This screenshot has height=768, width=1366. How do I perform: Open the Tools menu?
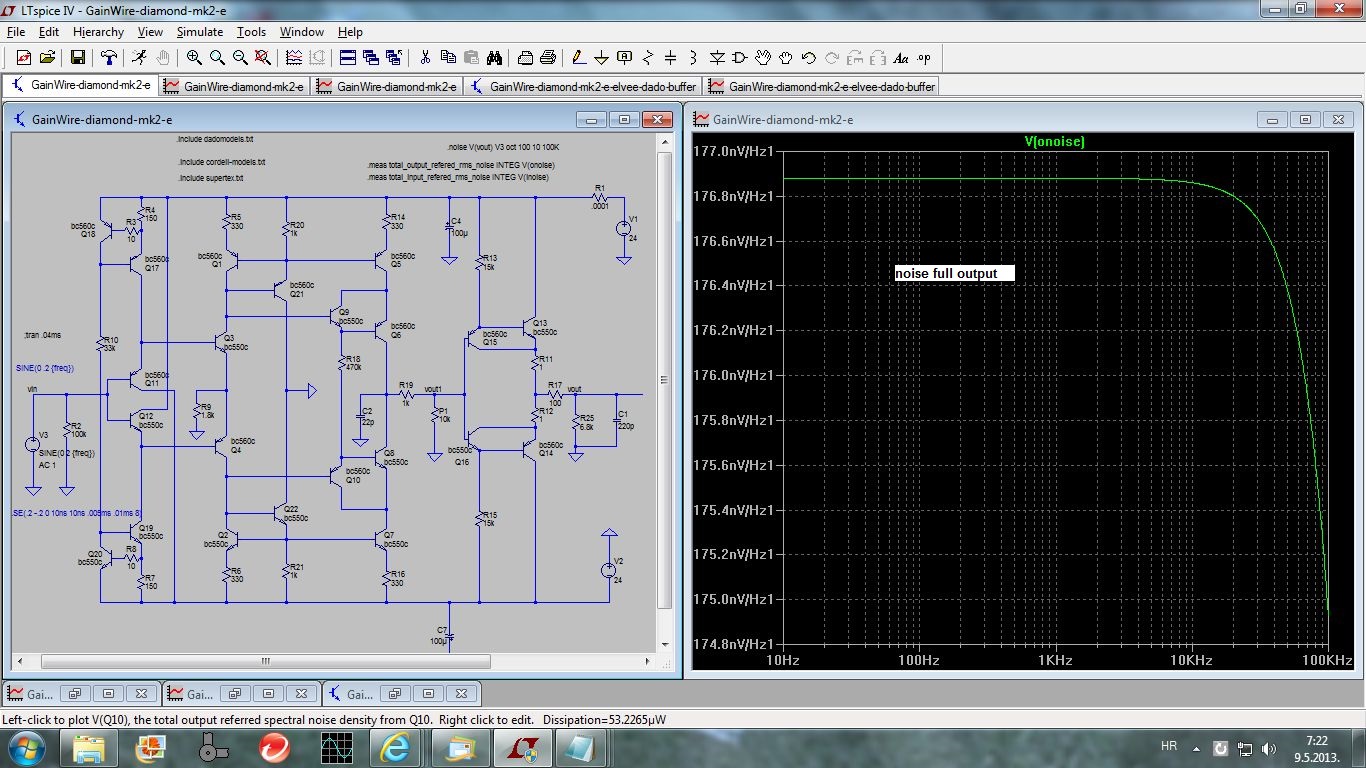coord(251,32)
